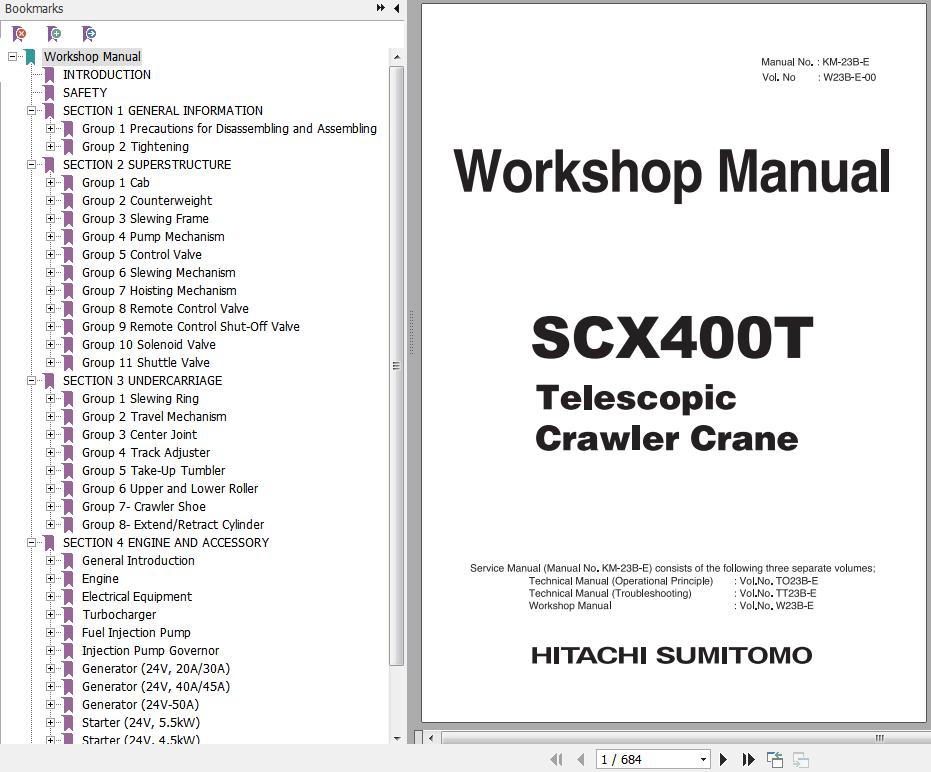Screen dimensions: 931x772
Task: Expand Group 4 Pump Mechanism bookmark
Action: (50, 237)
